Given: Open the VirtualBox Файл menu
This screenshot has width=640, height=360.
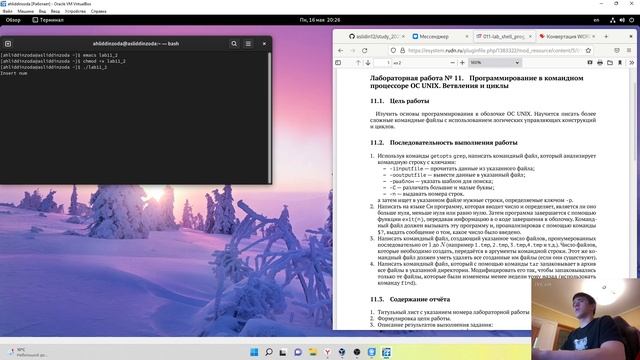Looking at the screenshot, I should click(x=7, y=11).
